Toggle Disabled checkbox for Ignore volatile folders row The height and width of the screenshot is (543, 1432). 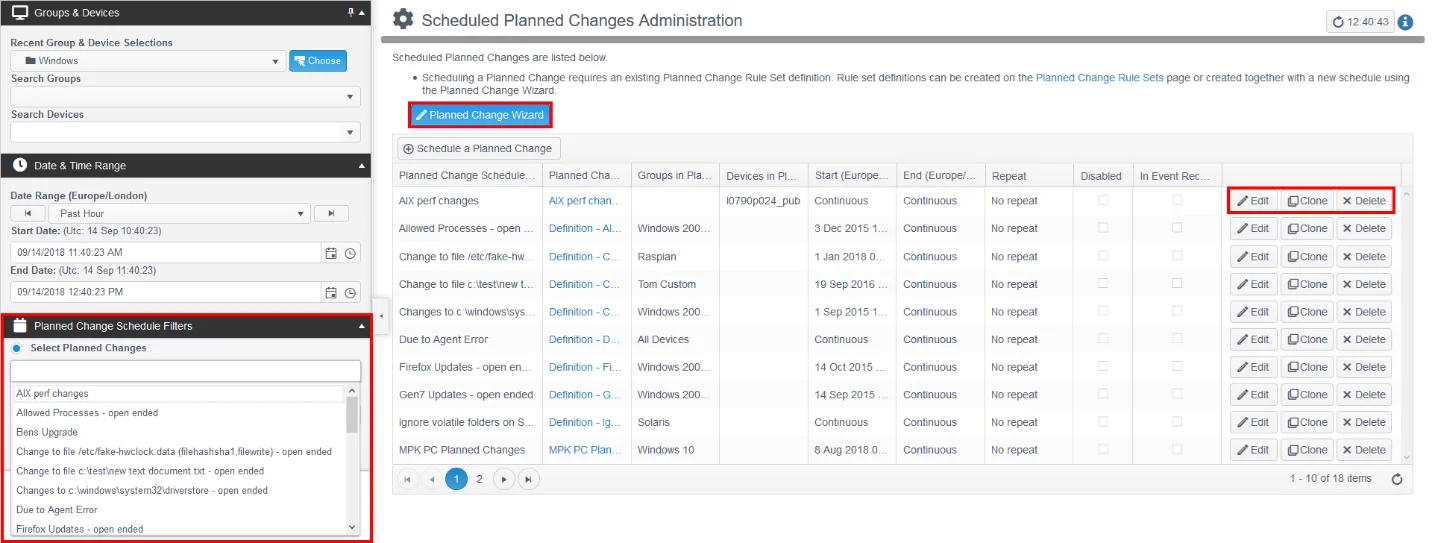pyautogui.click(x=1103, y=422)
